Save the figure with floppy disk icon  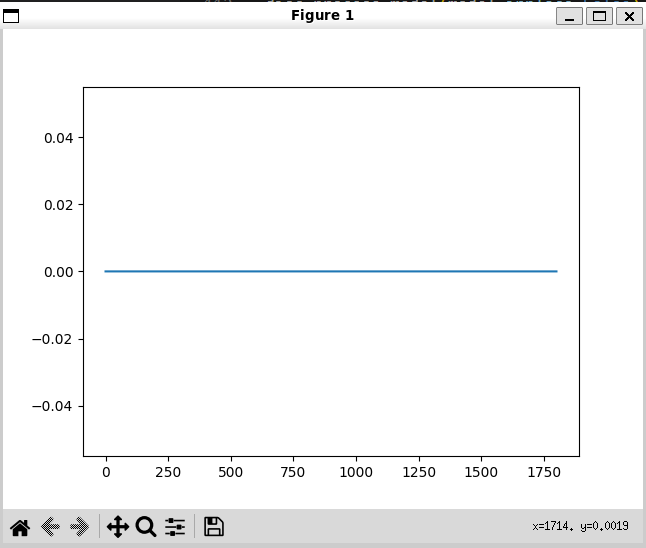coord(214,527)
